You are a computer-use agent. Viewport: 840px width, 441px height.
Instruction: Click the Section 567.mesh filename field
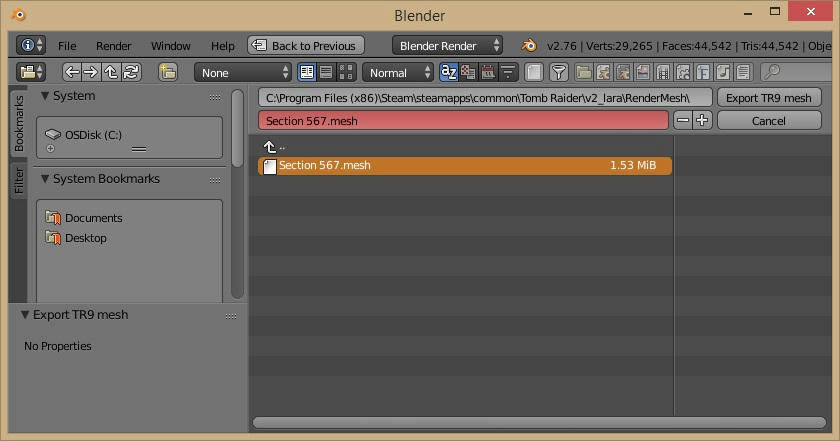point(463,121)
